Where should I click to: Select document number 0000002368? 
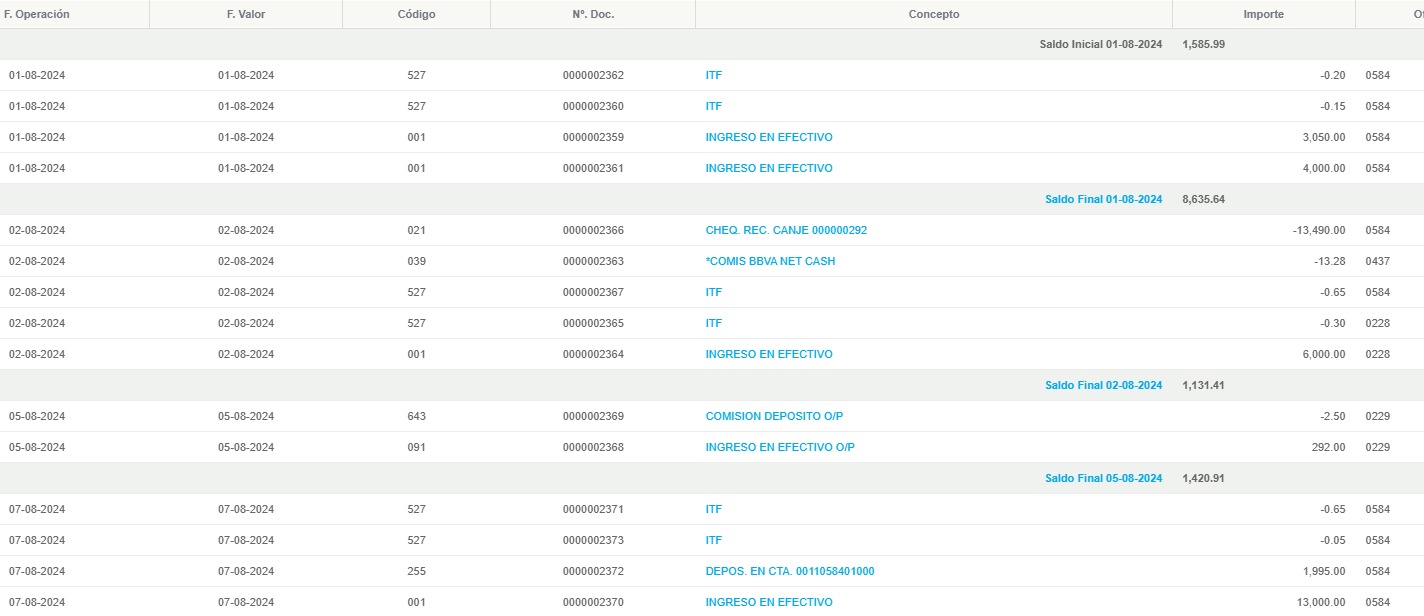[593, 447]
